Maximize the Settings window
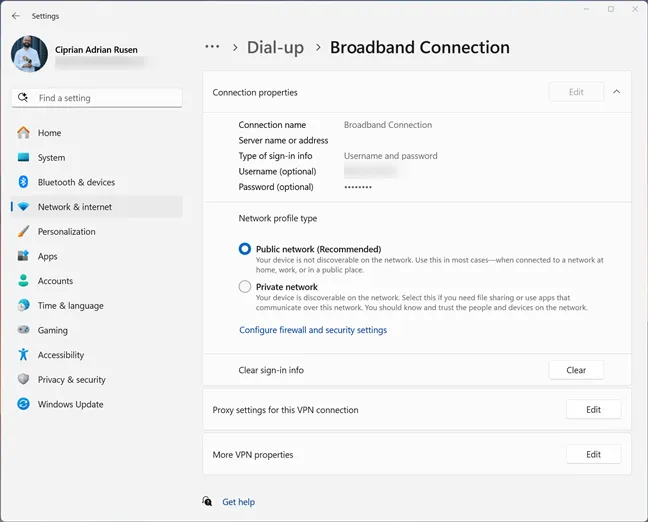The height and width of the screenshot is (522, 648). [611, 9]
